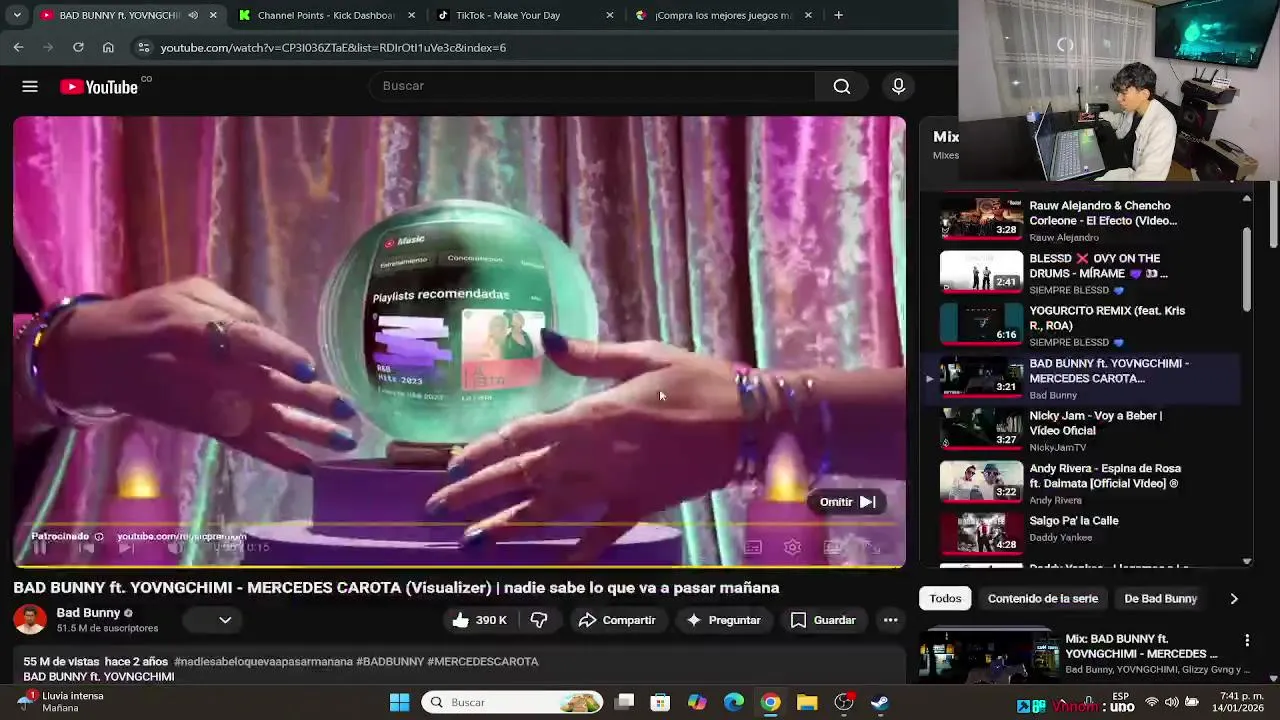Close the Channel Points Kick tab
Screen dimensions: 1280x720
click(411, 15)
